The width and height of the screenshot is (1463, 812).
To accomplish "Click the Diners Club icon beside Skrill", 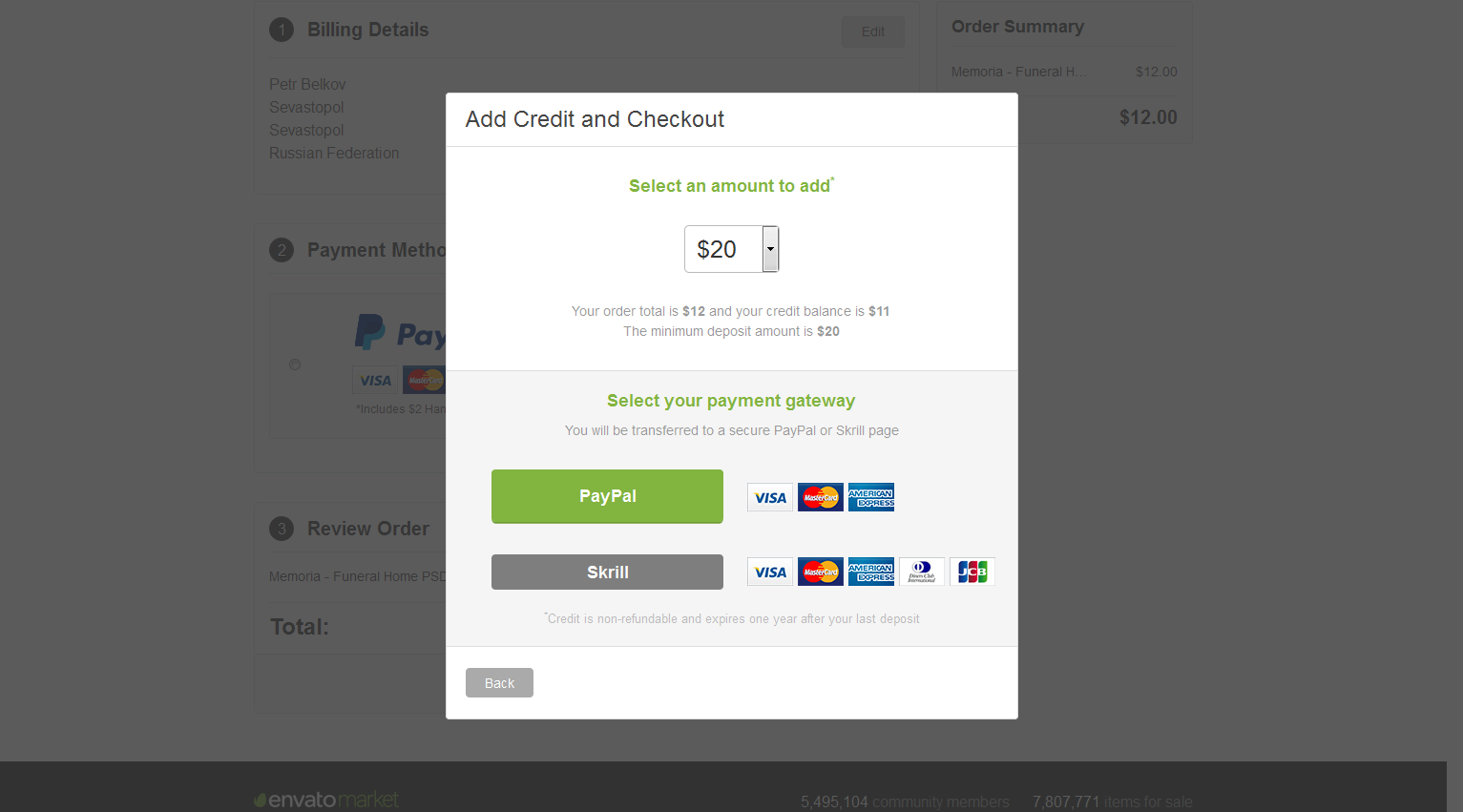I will [922, 572].
